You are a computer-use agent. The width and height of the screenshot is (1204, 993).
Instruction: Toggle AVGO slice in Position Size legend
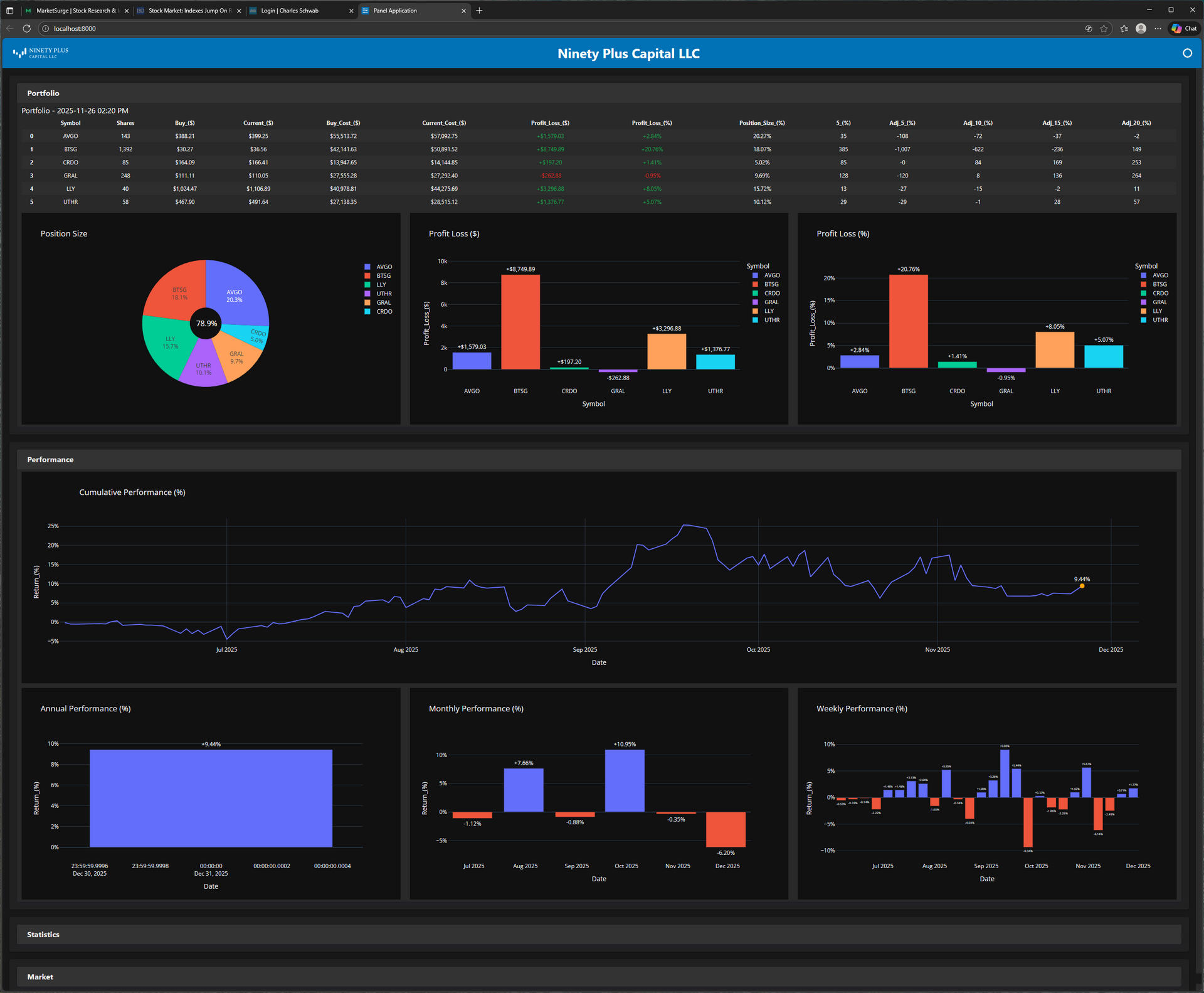pos(383,267)
